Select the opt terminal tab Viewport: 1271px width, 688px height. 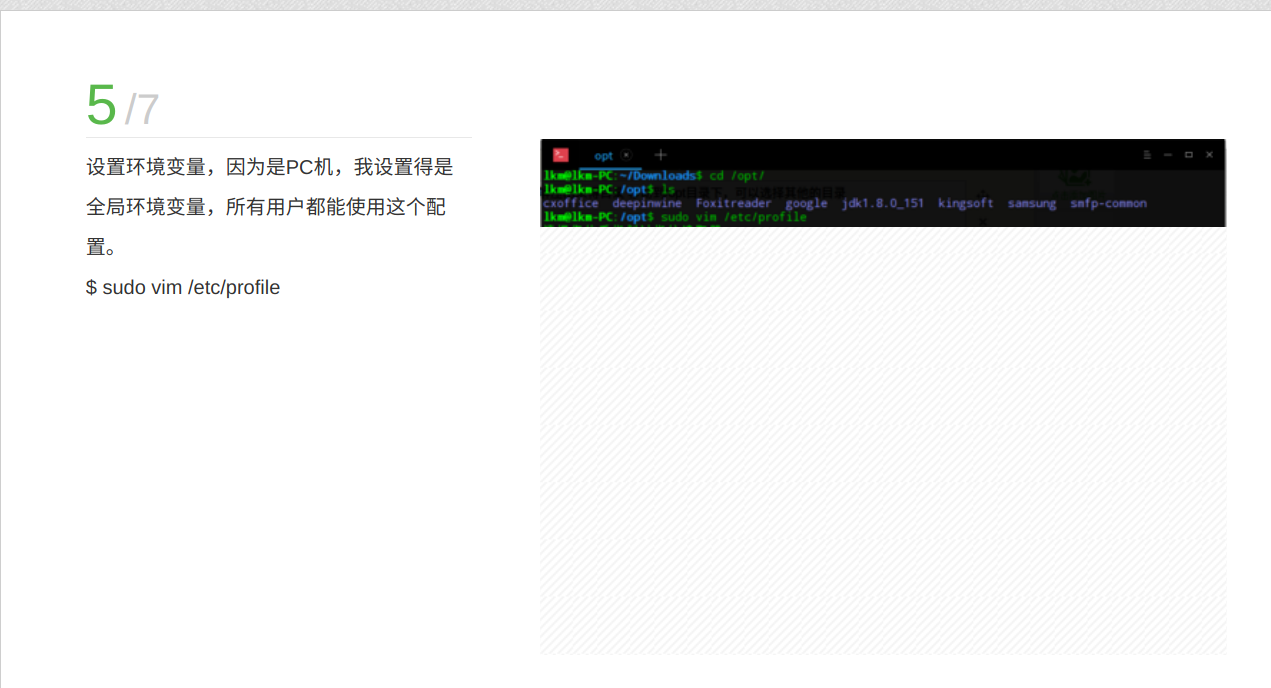pyautogui.click(x=603, y=155)
